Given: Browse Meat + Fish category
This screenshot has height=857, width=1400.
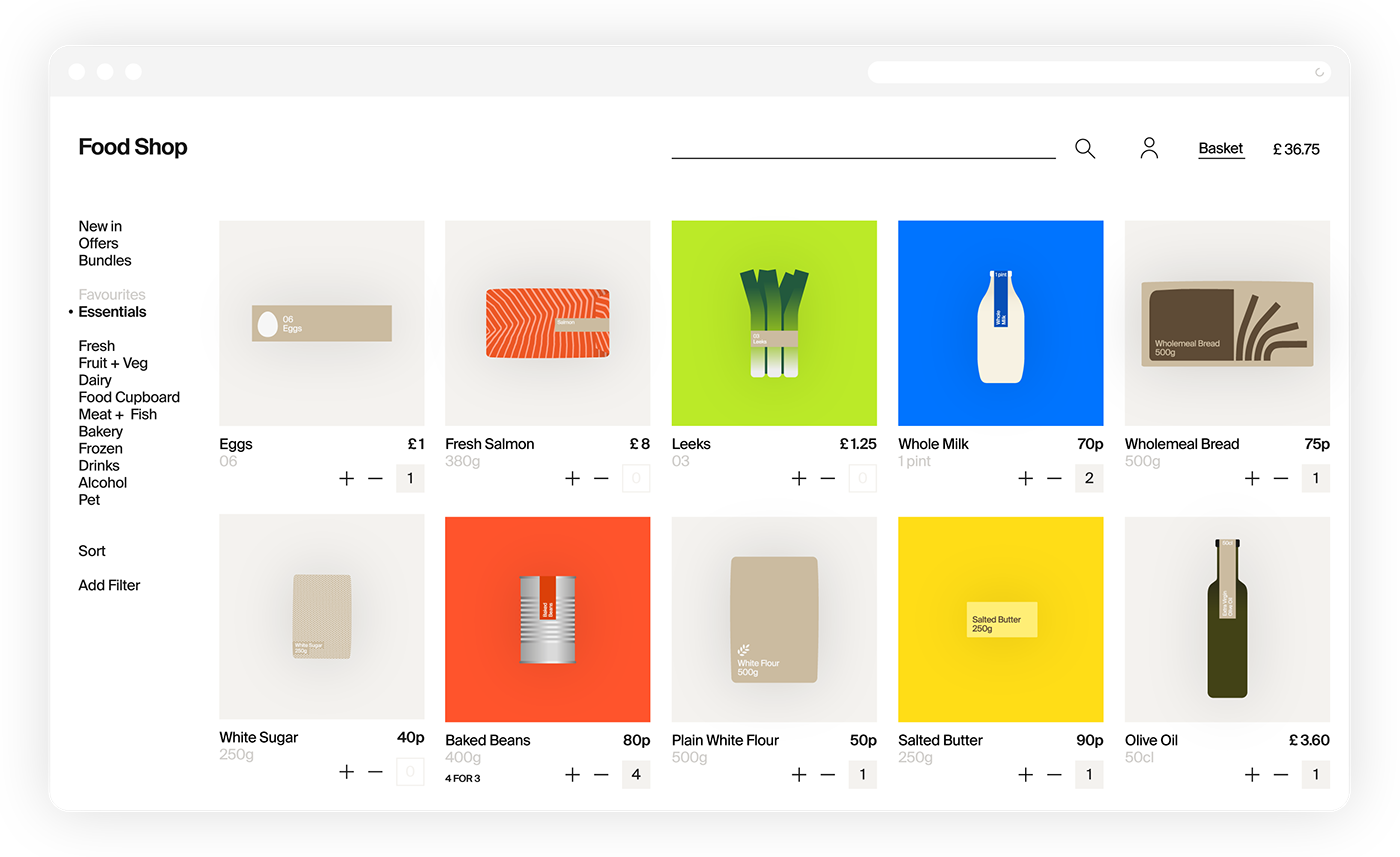Looking at the screenshot, I should [118, 414].
